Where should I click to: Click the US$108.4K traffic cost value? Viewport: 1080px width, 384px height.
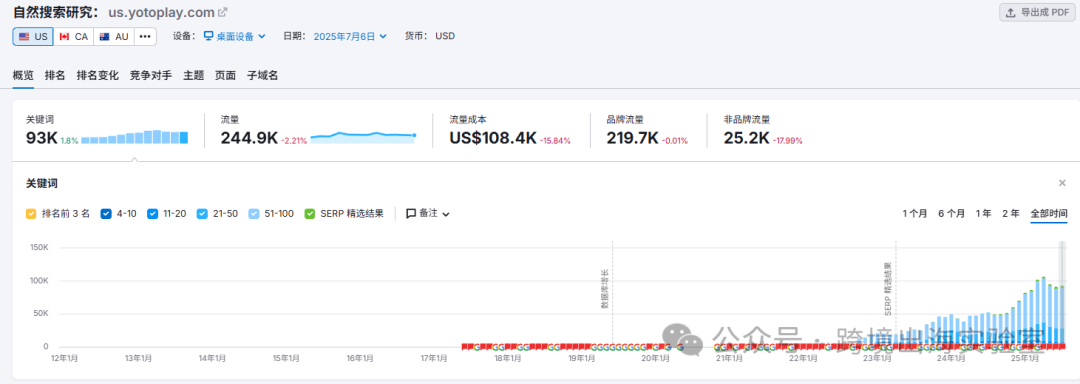pos(493,138)
